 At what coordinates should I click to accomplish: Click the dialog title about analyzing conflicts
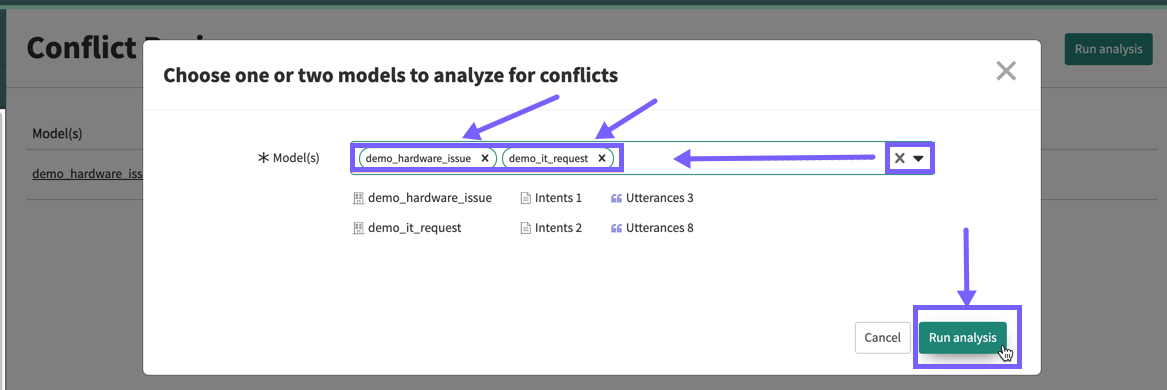click(391, 75)
